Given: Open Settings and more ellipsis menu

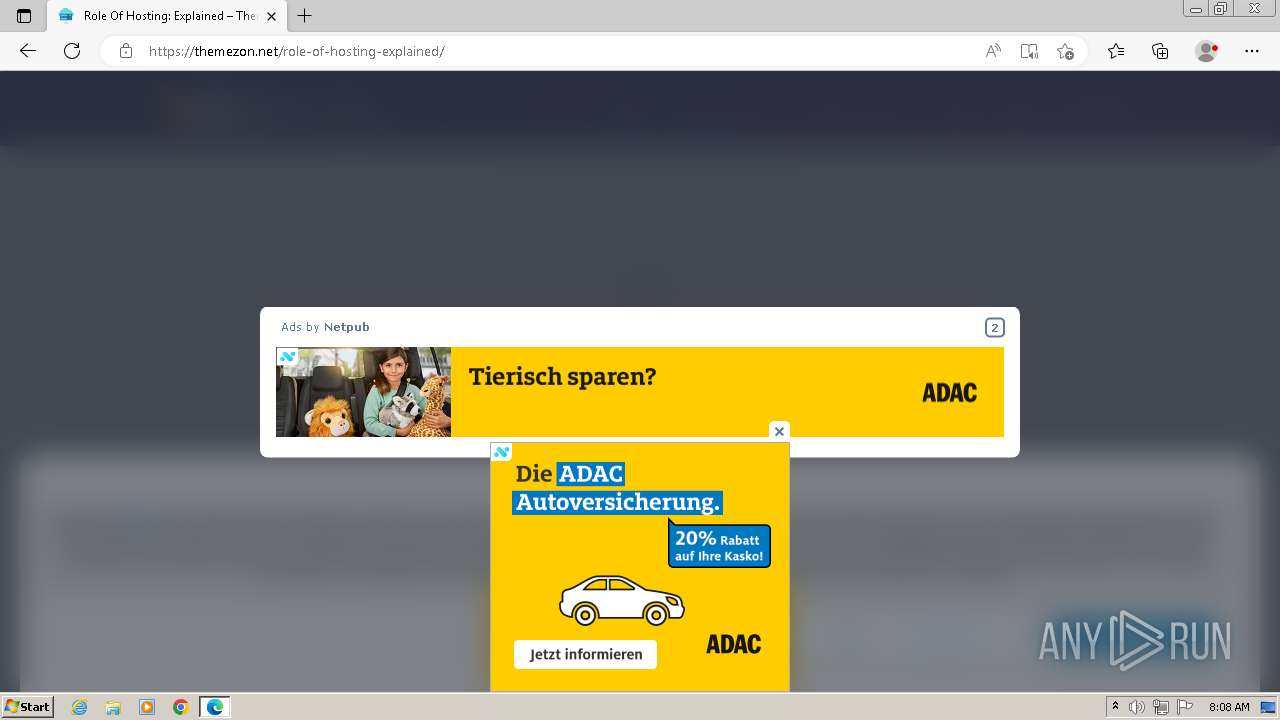Looking at the screenshot, I should tap(1252, 51).
